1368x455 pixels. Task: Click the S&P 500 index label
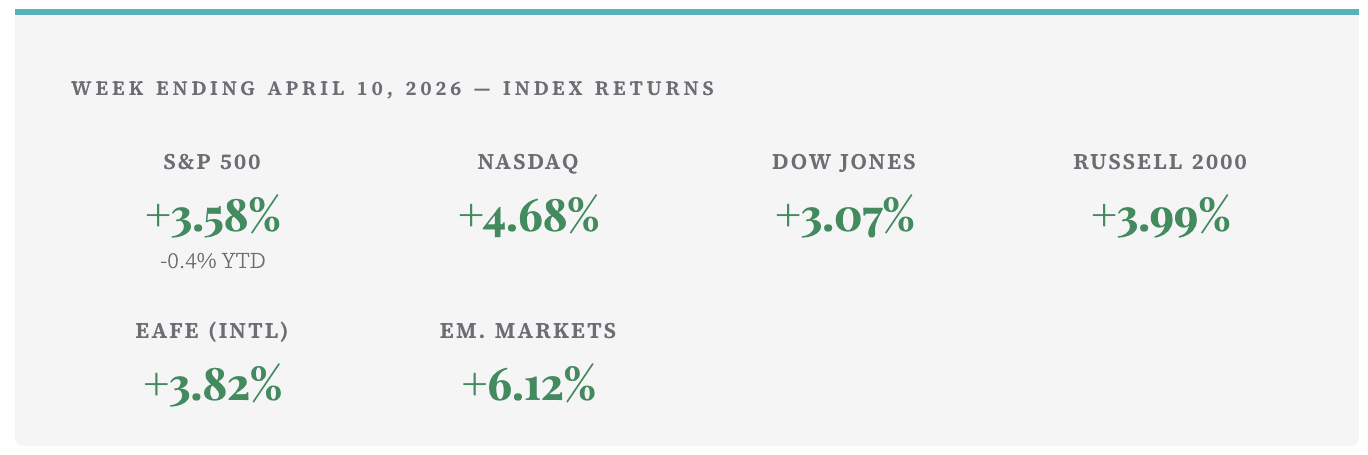[x=212, y=162]
